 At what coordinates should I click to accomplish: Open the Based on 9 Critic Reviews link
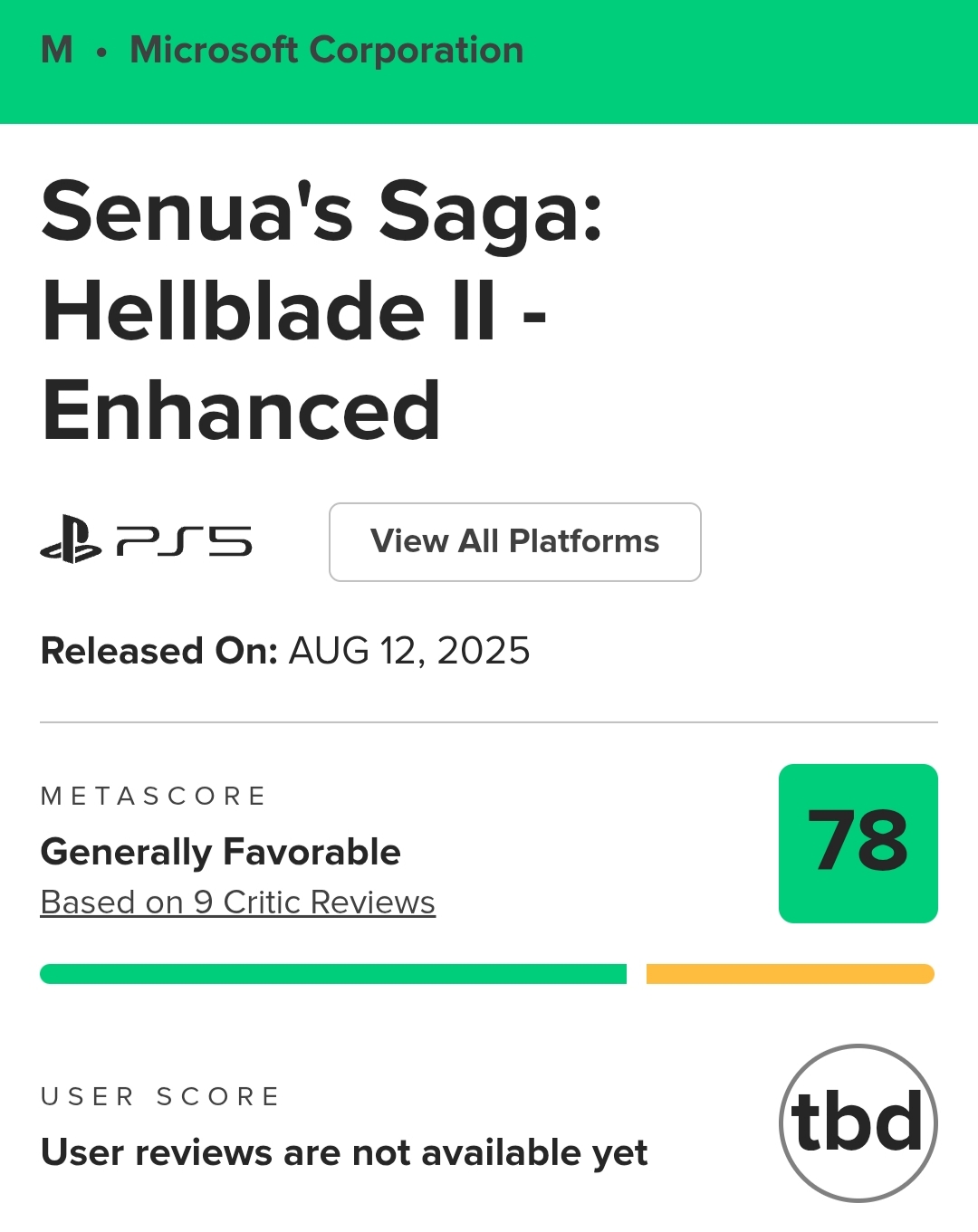[238, 903]
